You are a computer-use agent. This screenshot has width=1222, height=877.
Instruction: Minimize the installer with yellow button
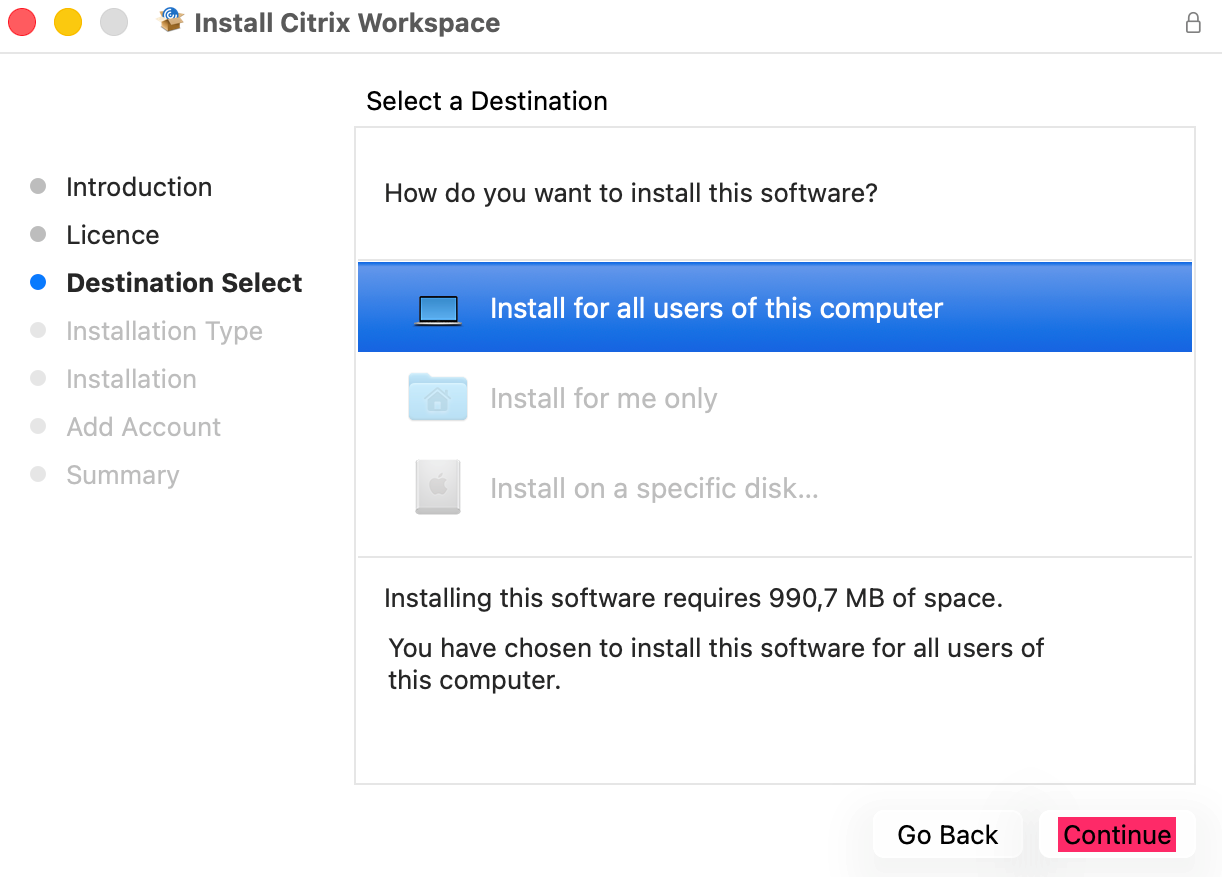(x=68, y=22)
